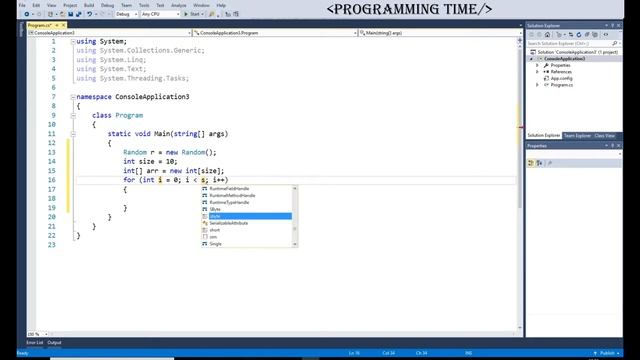The width and height of the screenshot is (640, 360).
Task: Click the Save icon in toolbar
Action: point(71,14)
